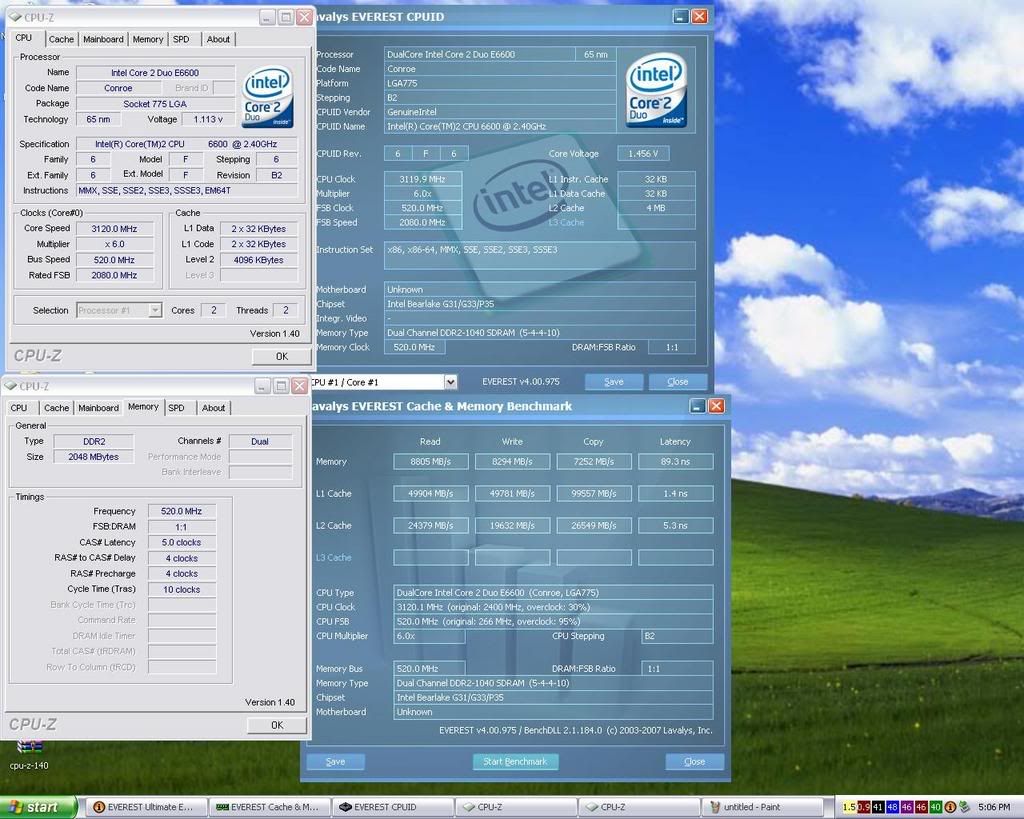
Task: Click Save in the EVEREST CPUID window
Action: 613,382
